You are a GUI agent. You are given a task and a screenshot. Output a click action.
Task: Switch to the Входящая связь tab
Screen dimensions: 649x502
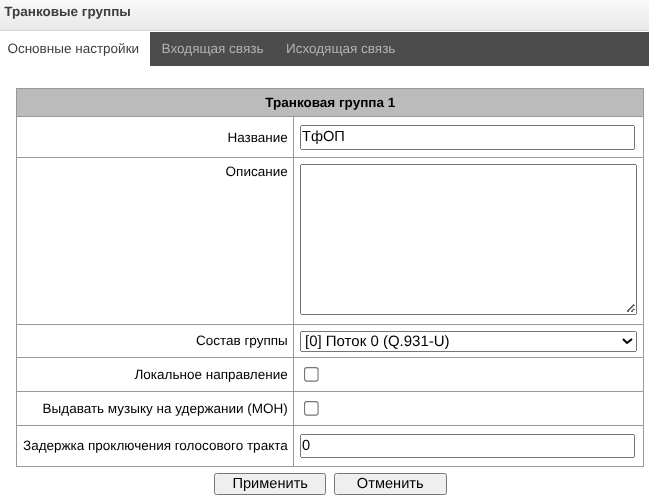point(212,48)
